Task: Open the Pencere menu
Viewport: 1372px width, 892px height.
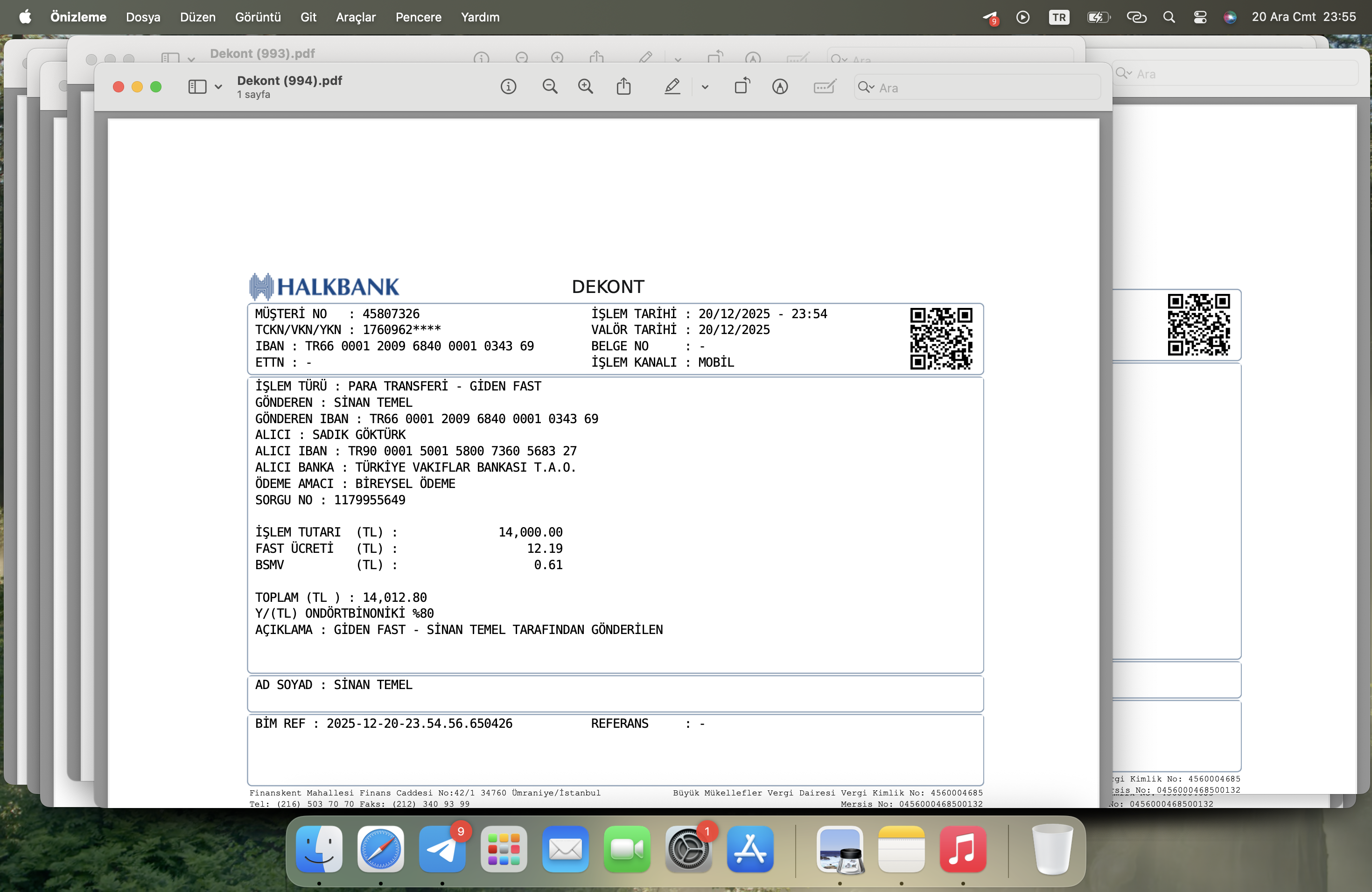Action: tap(419, 17)
